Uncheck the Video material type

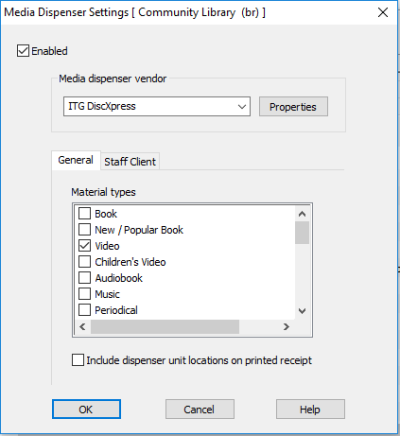pos(85,246)
